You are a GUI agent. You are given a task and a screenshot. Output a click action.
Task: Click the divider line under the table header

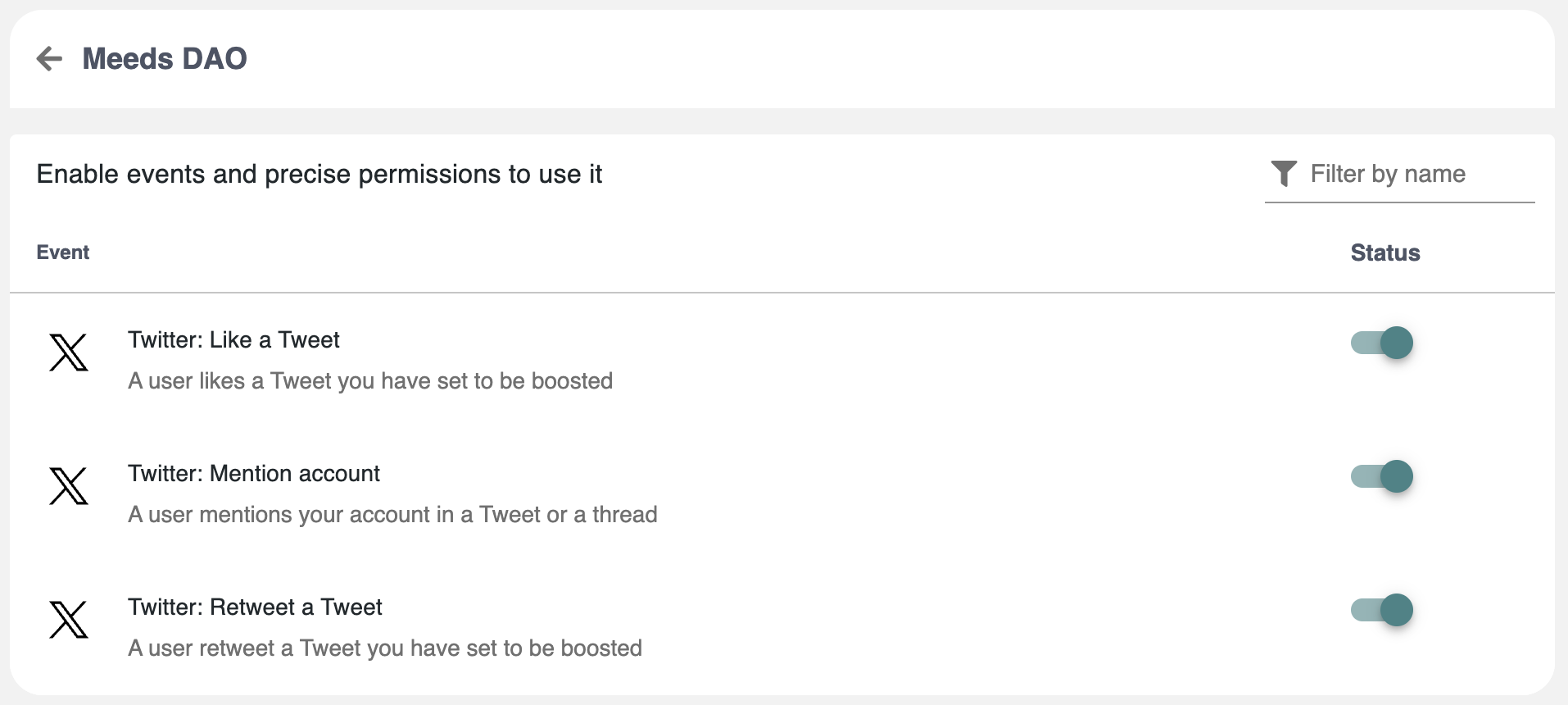coord(782,293)
